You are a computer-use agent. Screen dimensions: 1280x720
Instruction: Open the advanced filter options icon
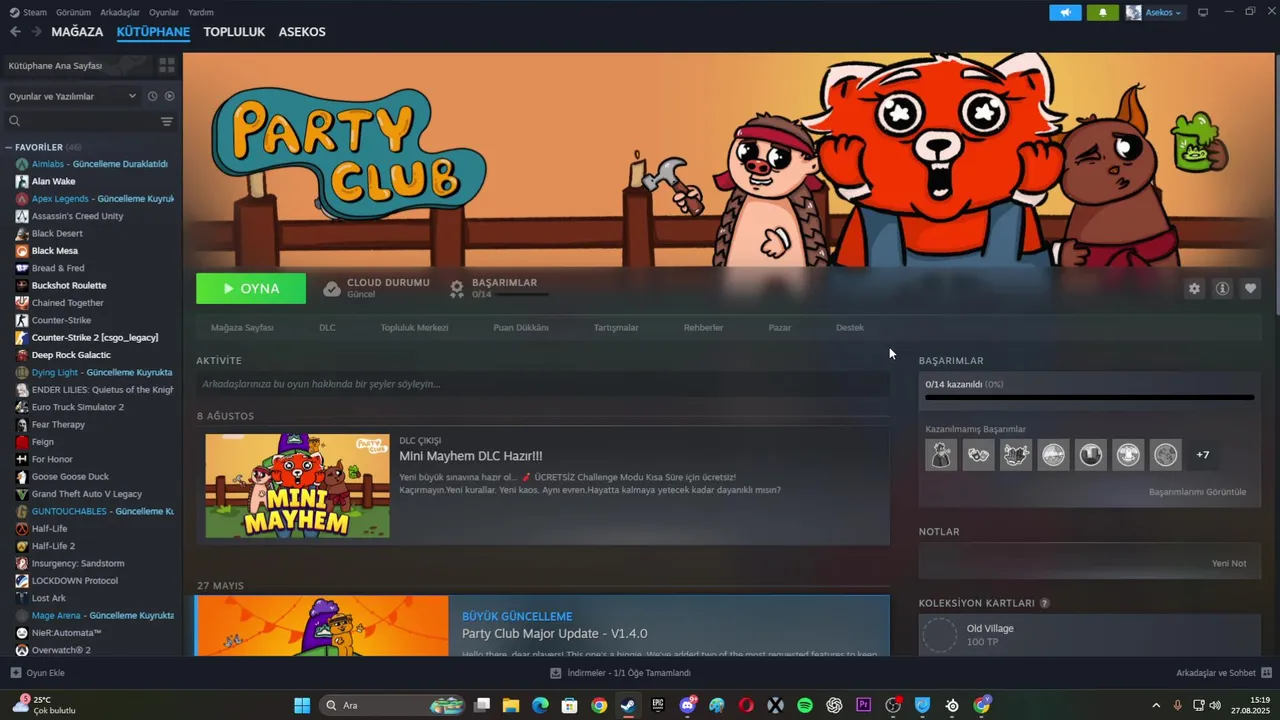167,121
